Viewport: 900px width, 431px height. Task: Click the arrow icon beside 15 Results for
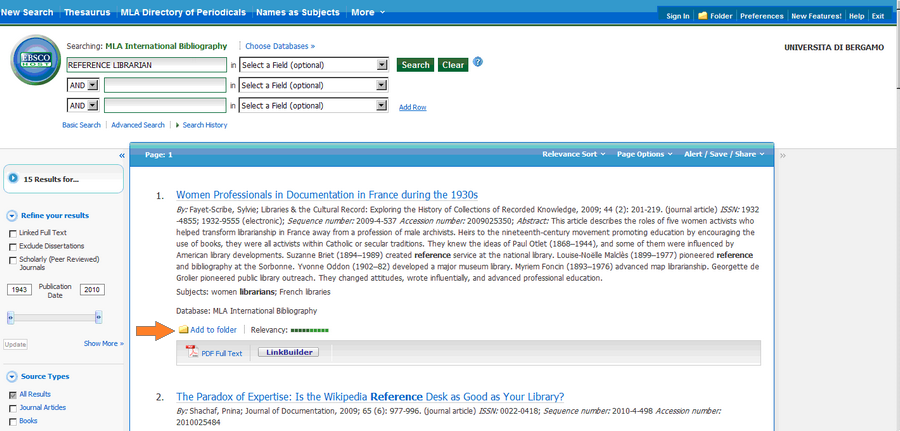13,179
